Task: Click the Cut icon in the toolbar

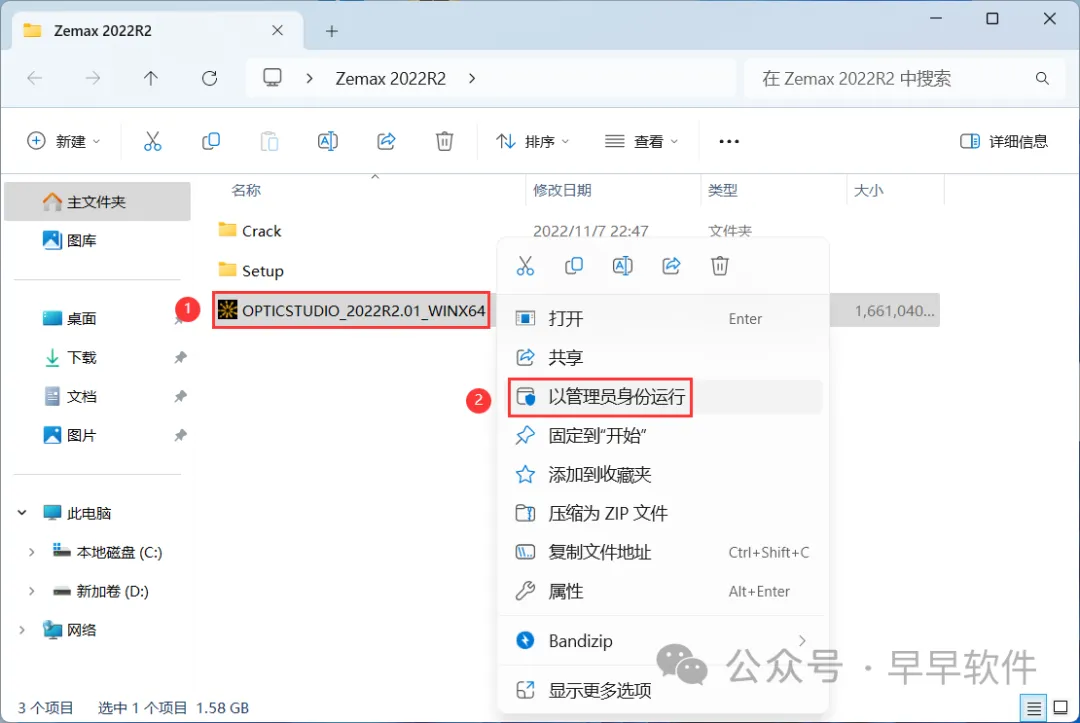Action: (x=152, y=141)
